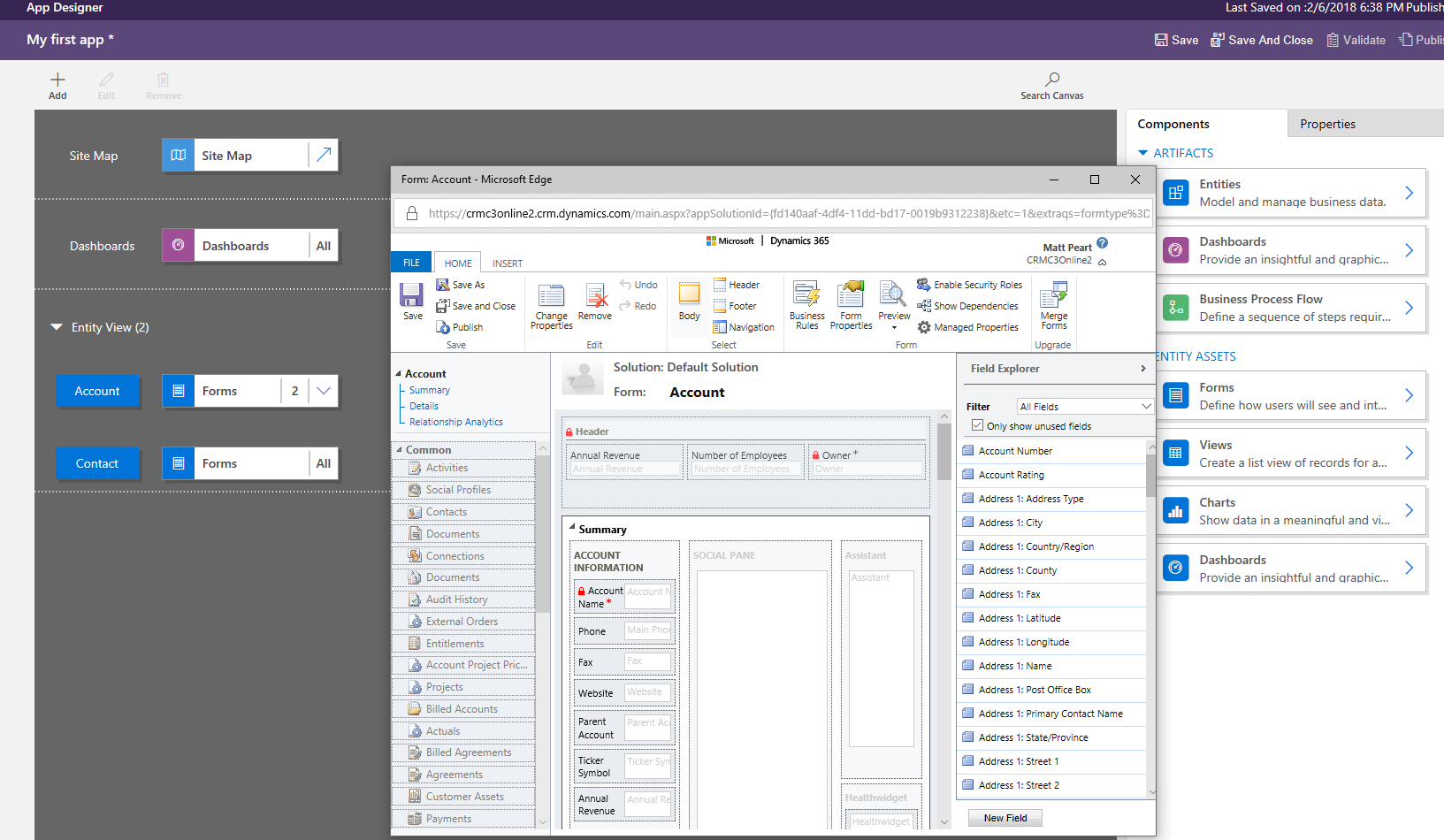
Task: Open the Summary tree link
Action: tap(430, 390)
